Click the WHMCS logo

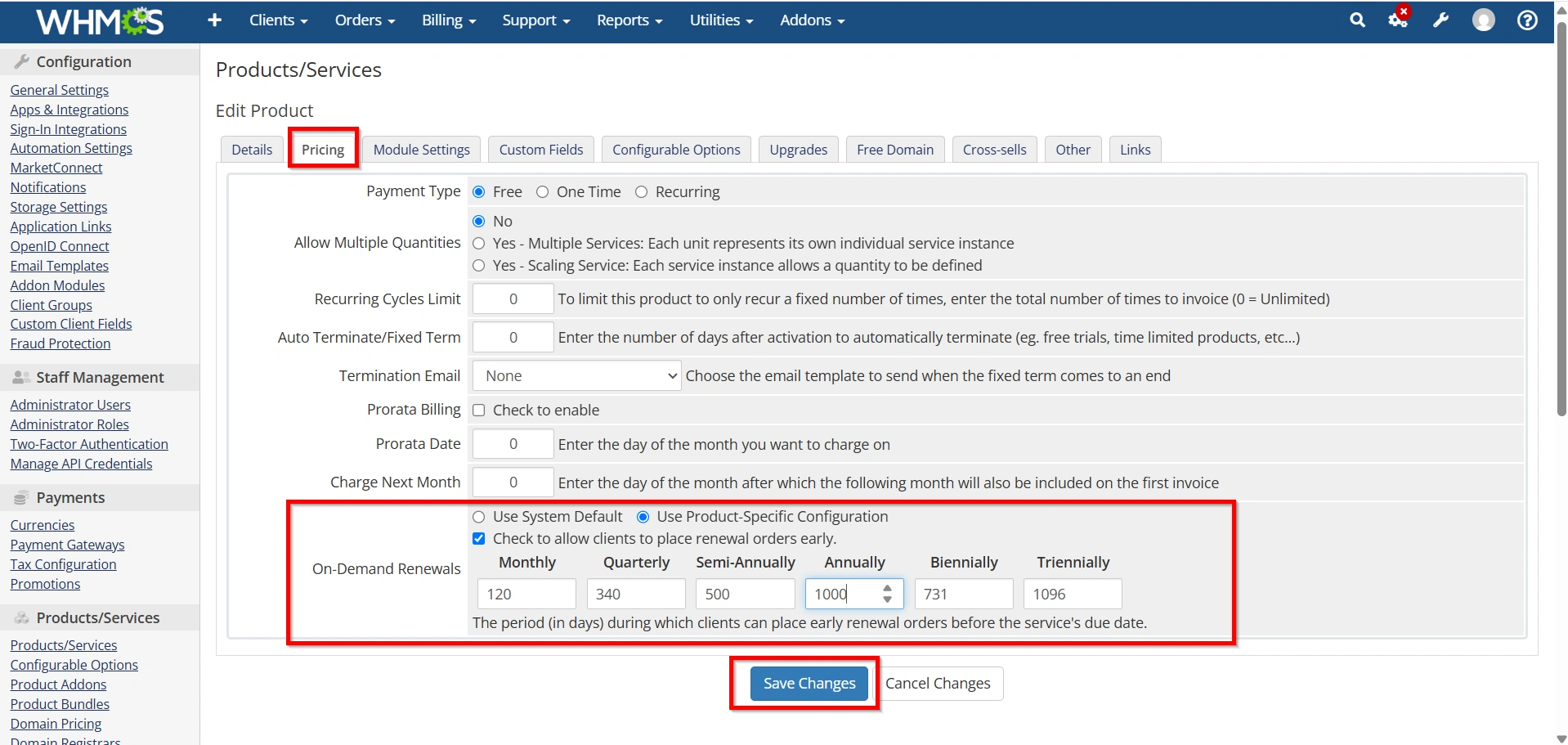click(100, 21)
